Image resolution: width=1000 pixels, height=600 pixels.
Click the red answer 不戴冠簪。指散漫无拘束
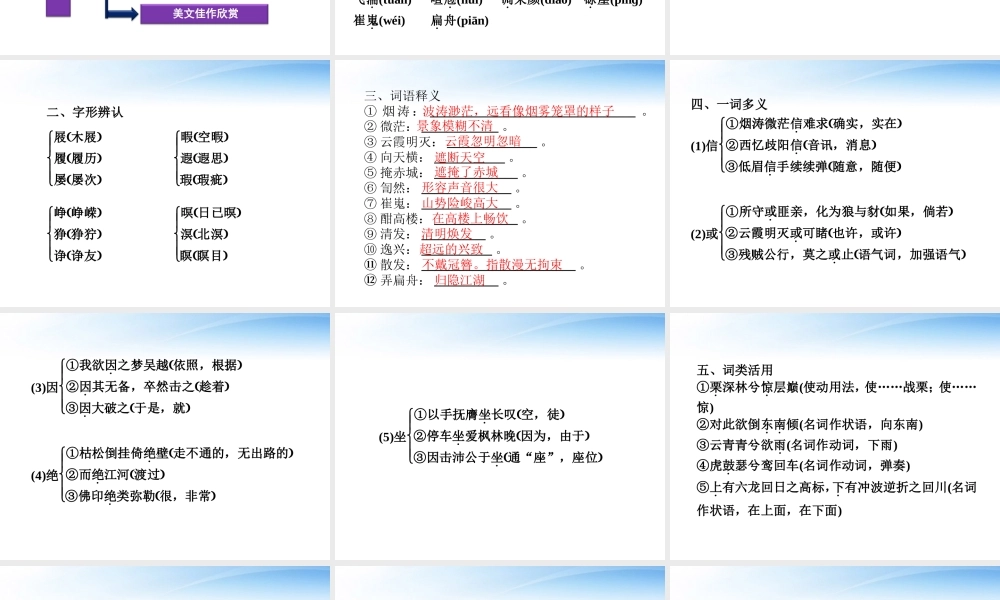click(x=492, y=265)
